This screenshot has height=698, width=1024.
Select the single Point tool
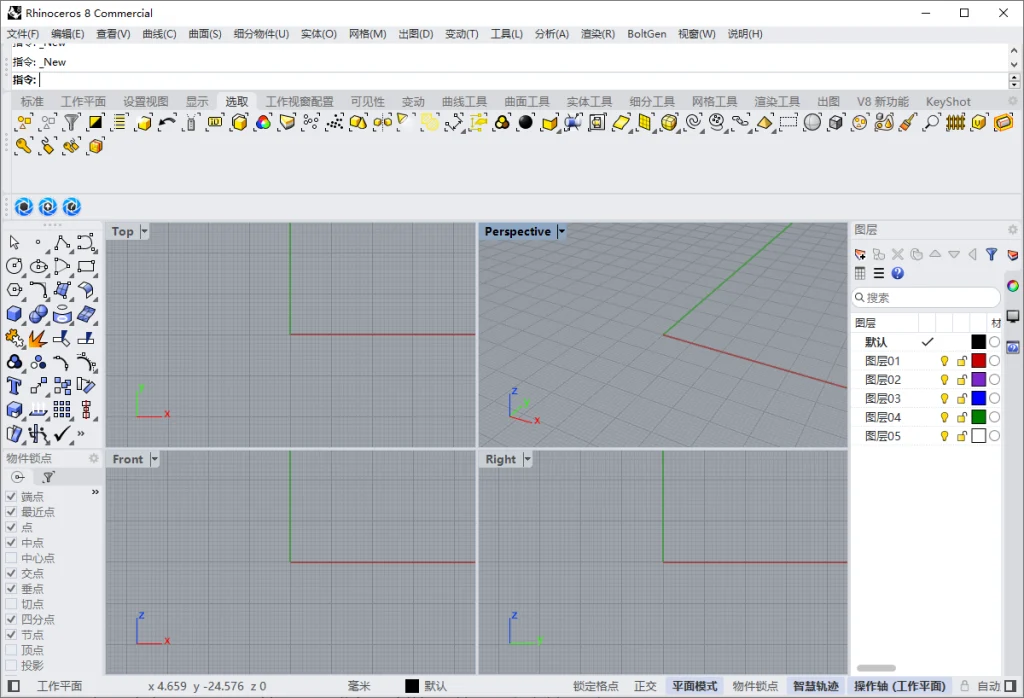click(x=39, y=243)
